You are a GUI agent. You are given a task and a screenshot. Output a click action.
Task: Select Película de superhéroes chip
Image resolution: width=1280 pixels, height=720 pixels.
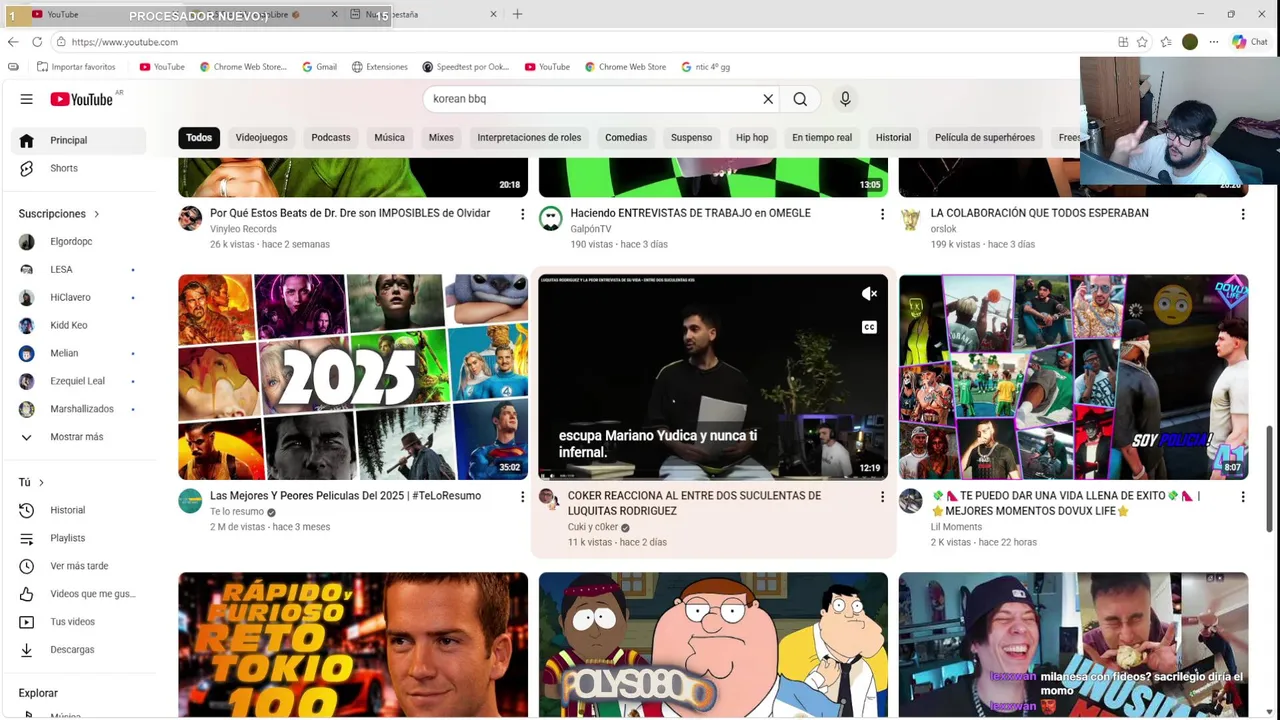coord(985,137)
